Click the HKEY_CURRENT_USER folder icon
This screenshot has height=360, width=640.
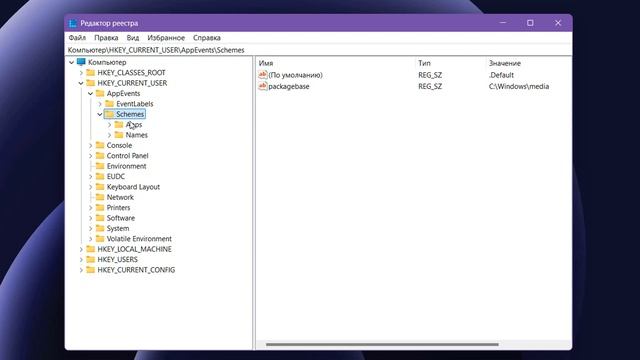click(91, 83)
